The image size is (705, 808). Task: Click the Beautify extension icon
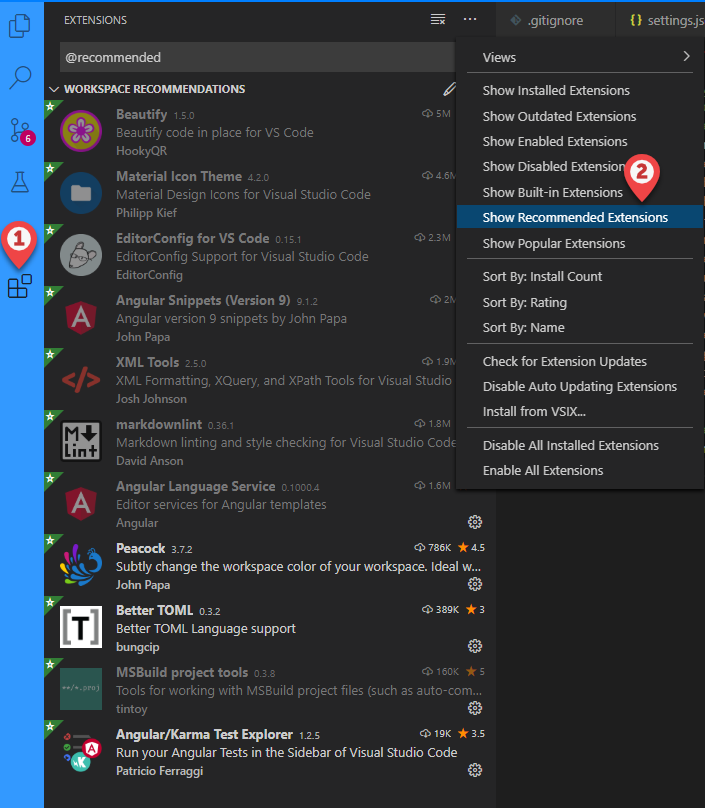[81, 131]
